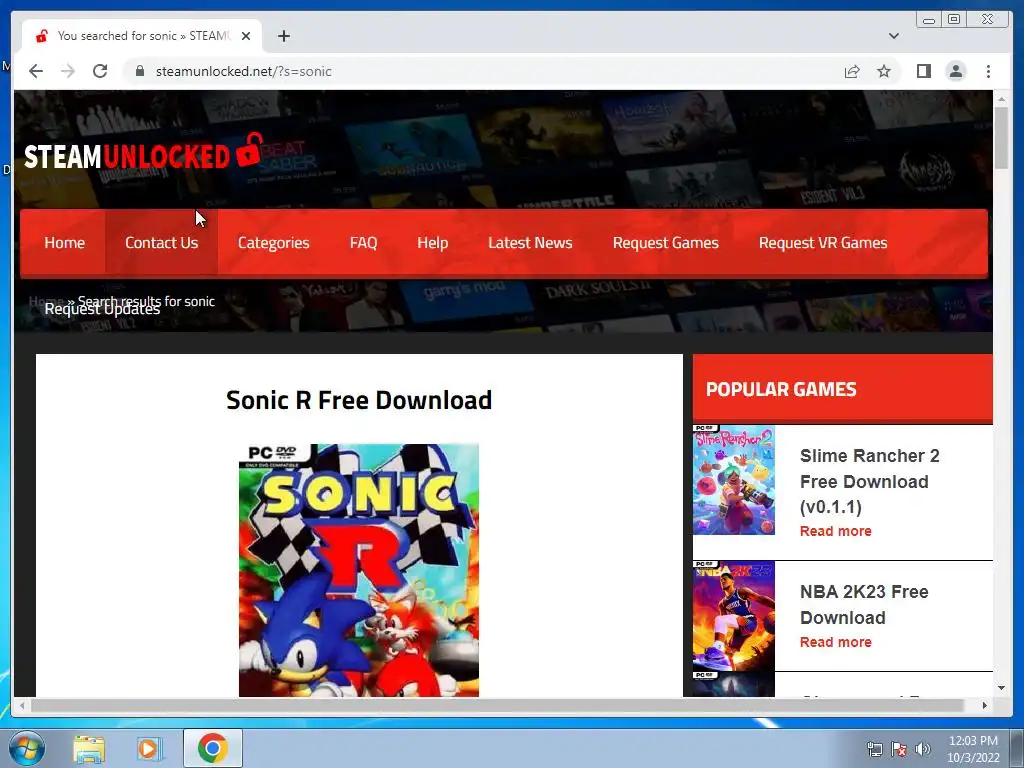
Task: Open a new tab with the plus button
Action: click(x=283, y=36)
